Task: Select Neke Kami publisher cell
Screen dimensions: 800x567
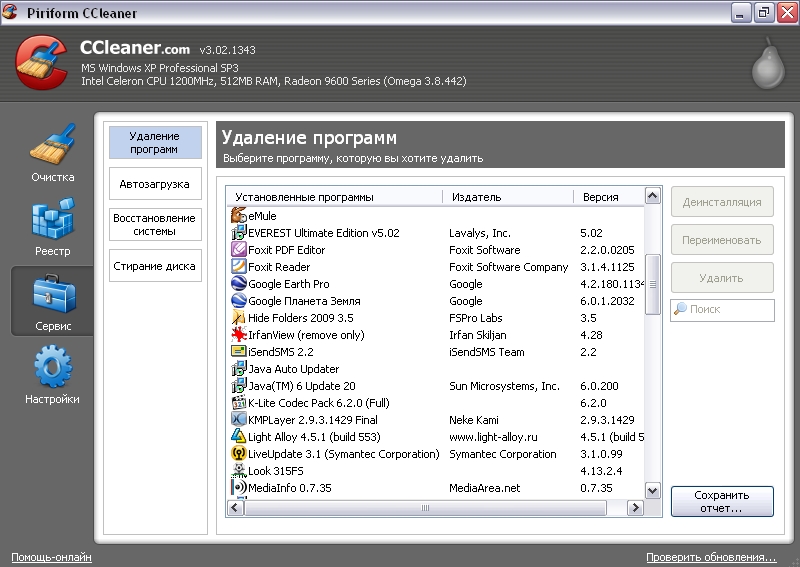Action: point(473,420)
